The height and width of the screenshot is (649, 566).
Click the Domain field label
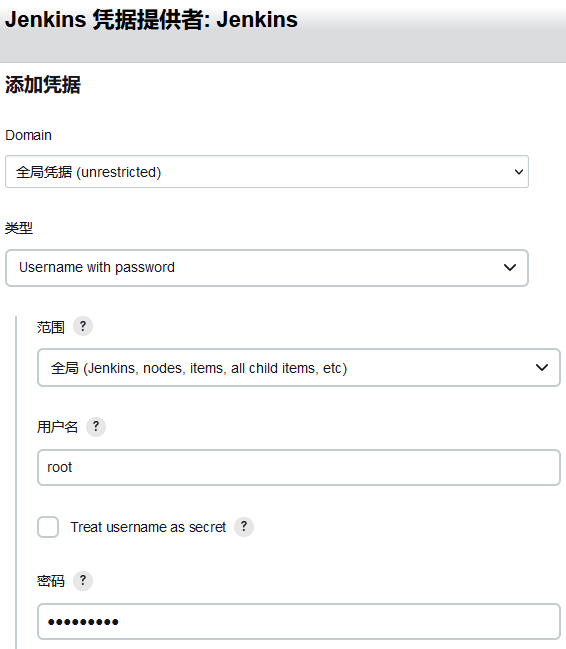tap(28, 135)
